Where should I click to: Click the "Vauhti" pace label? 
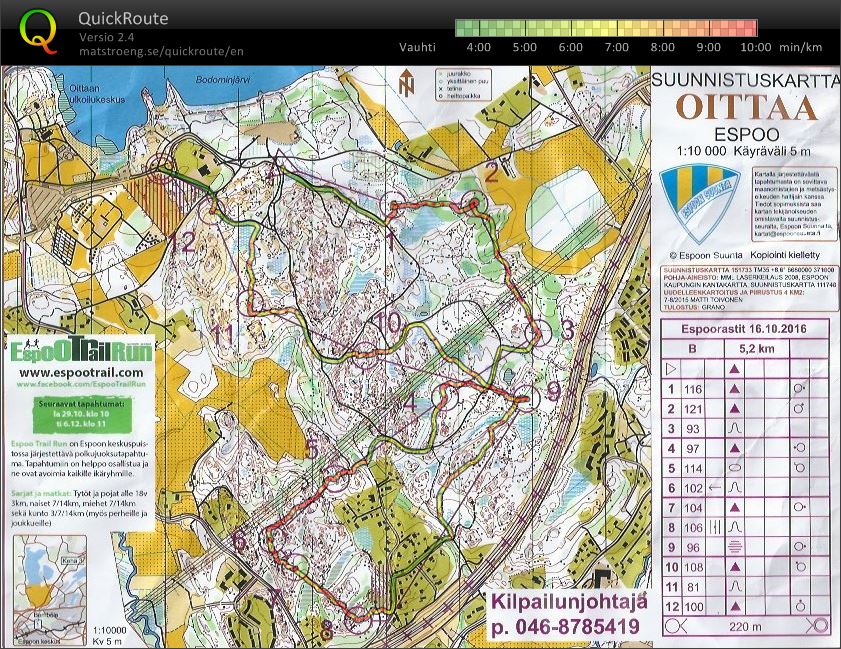417,47
